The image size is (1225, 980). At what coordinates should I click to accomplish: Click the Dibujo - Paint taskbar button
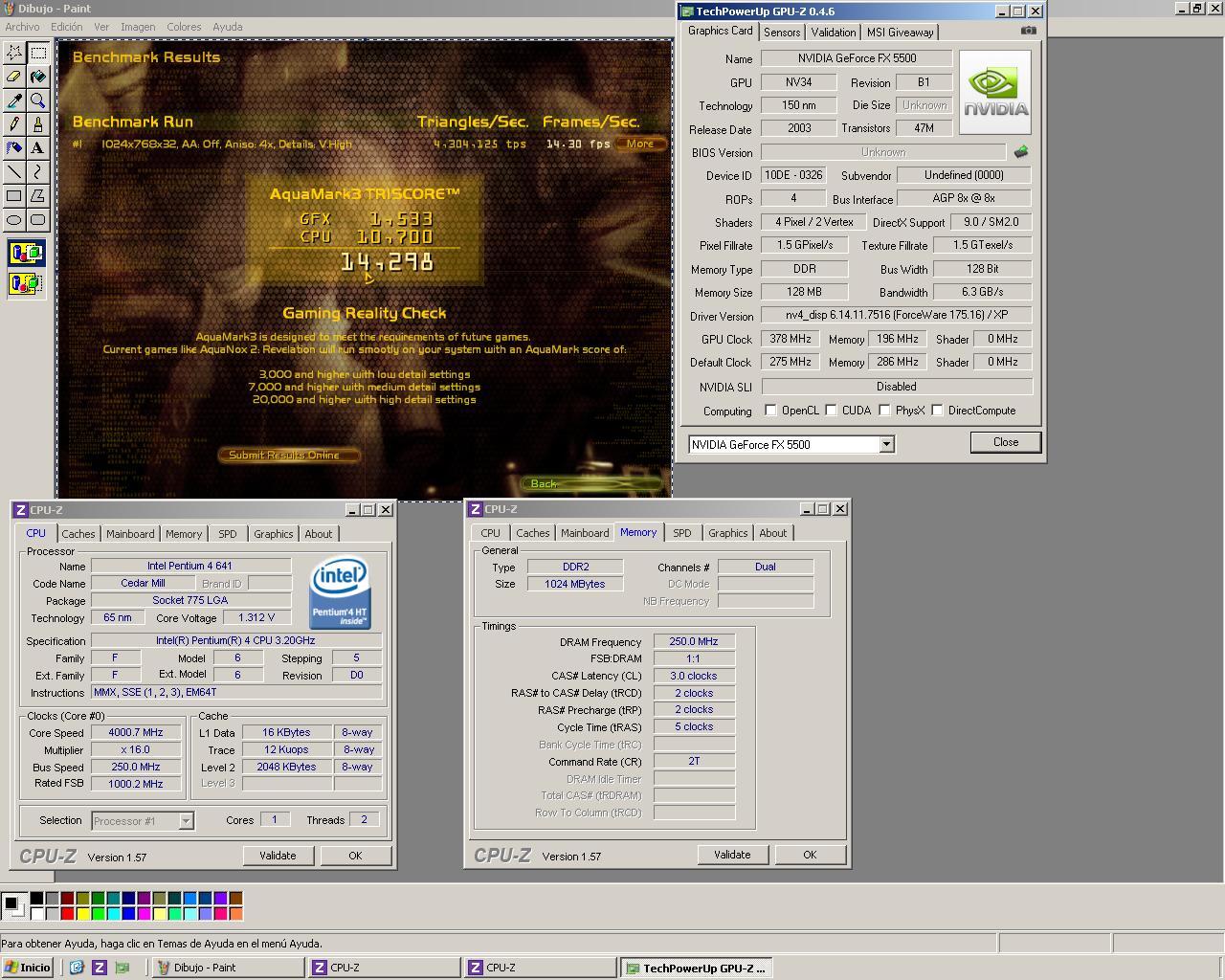[228, 968]
